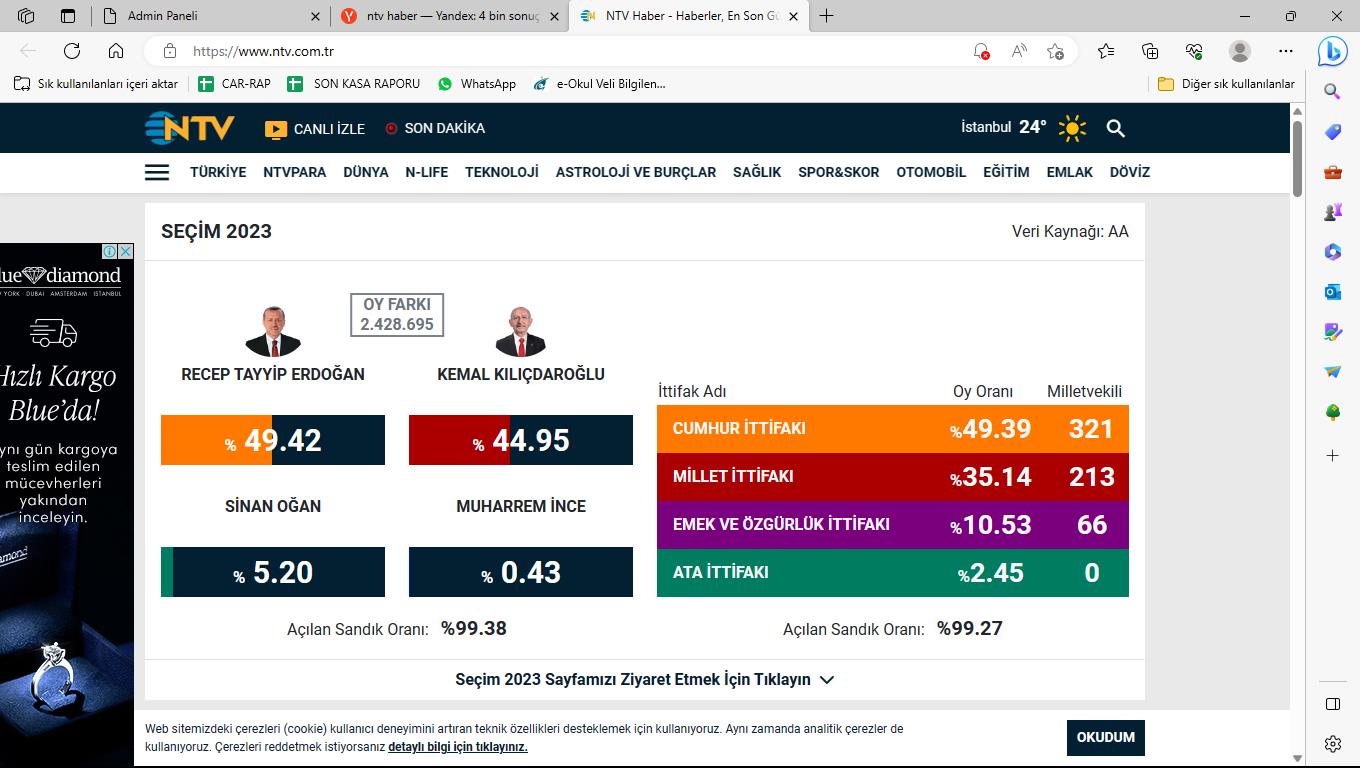Open TEKNOLOJİ menu section
The width and height of the screenshot is (1360, 768).
click(x=501, y=172)
